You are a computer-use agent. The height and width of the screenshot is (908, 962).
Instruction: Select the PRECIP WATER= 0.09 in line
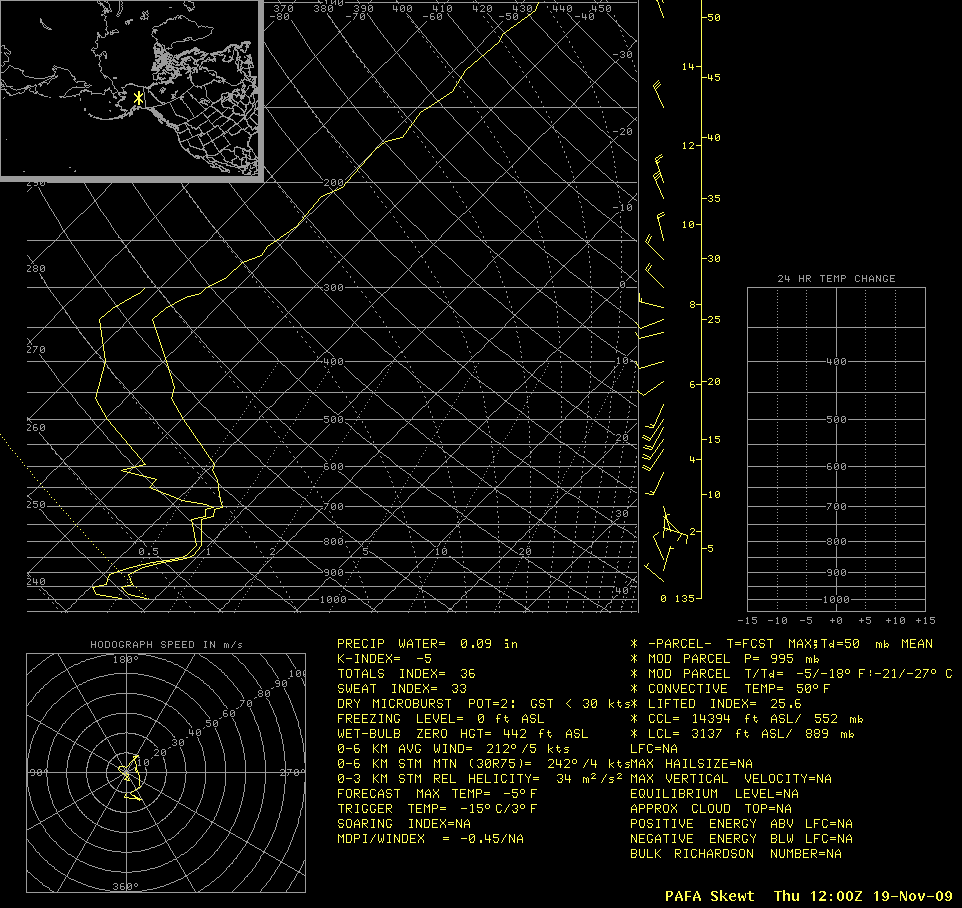[x=428, y=644]
